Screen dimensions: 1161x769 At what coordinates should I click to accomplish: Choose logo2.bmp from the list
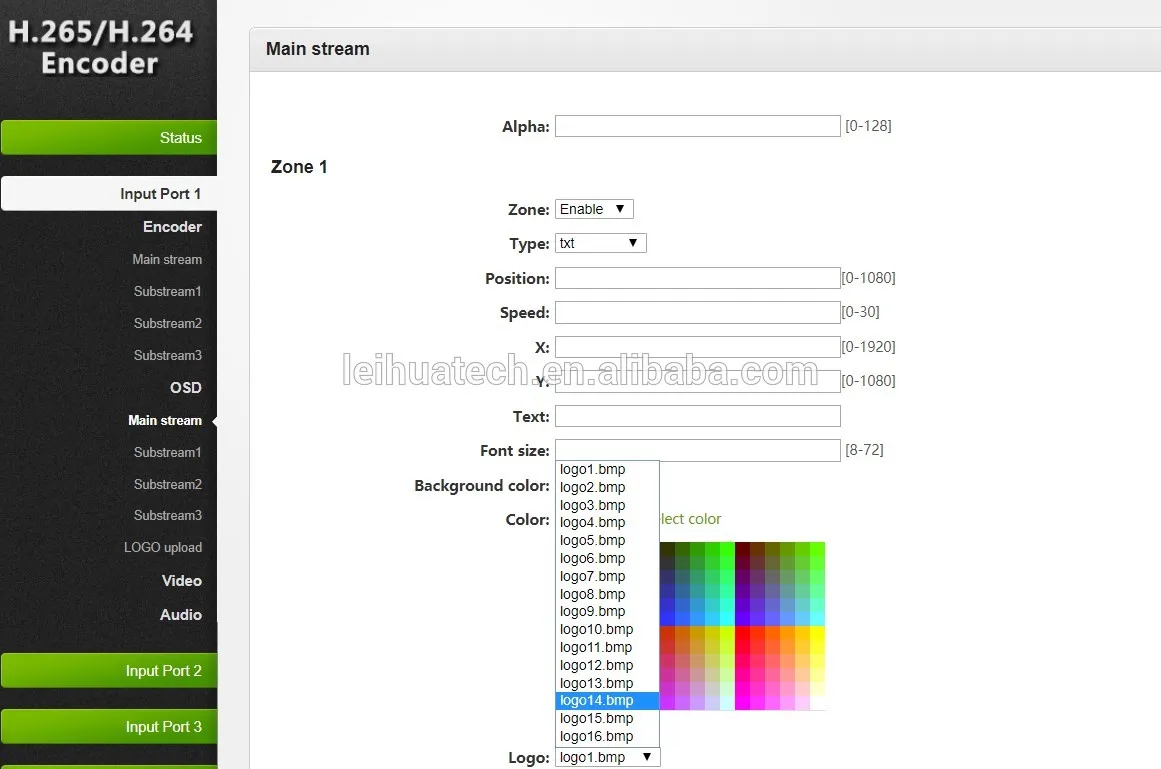(607, 487)
